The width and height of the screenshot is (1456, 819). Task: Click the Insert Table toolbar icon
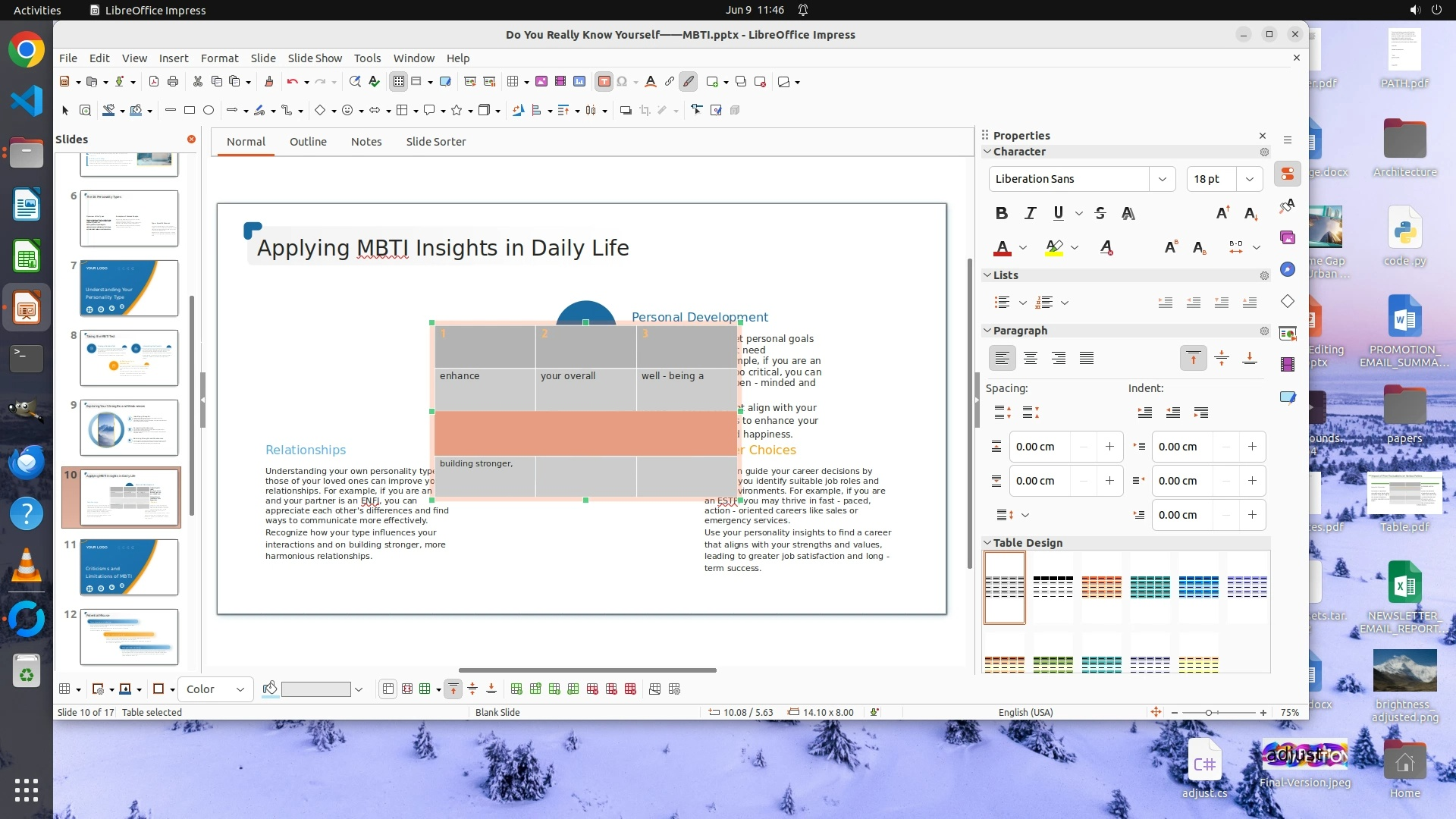[x=513, y=82]
